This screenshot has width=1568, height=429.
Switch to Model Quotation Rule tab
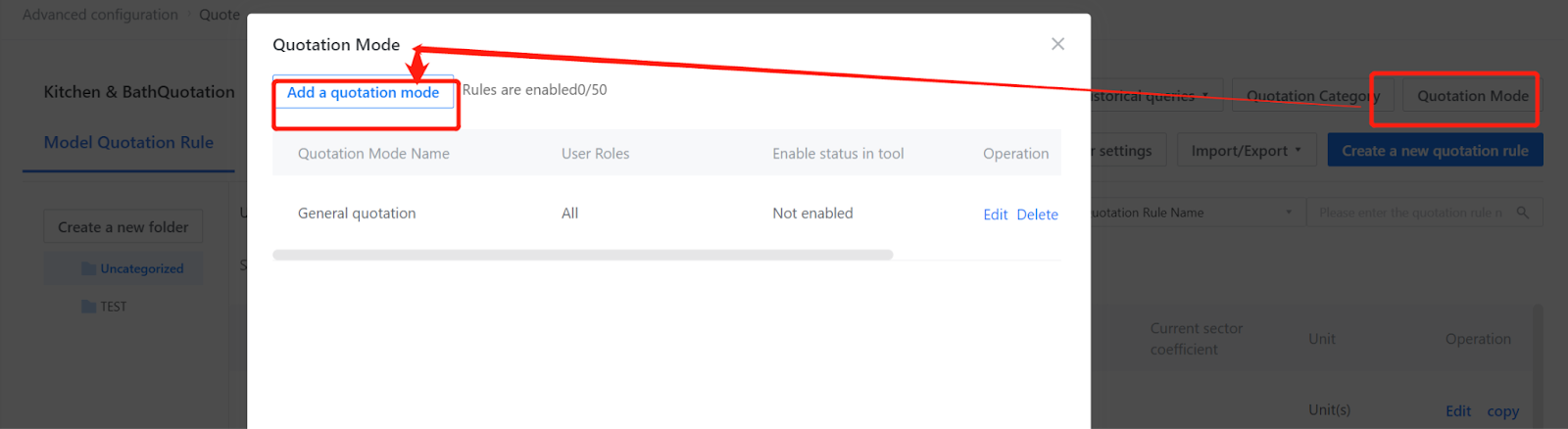(x=128, y=143)
